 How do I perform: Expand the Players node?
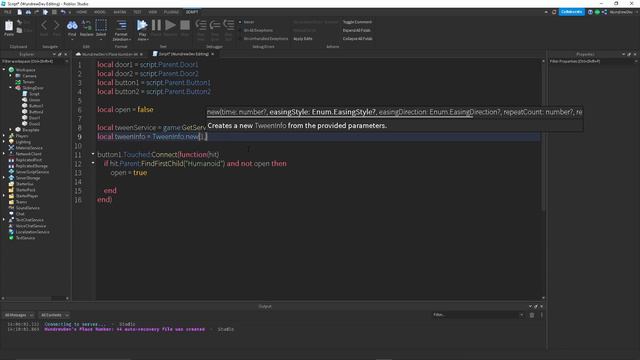coord(4,136)
